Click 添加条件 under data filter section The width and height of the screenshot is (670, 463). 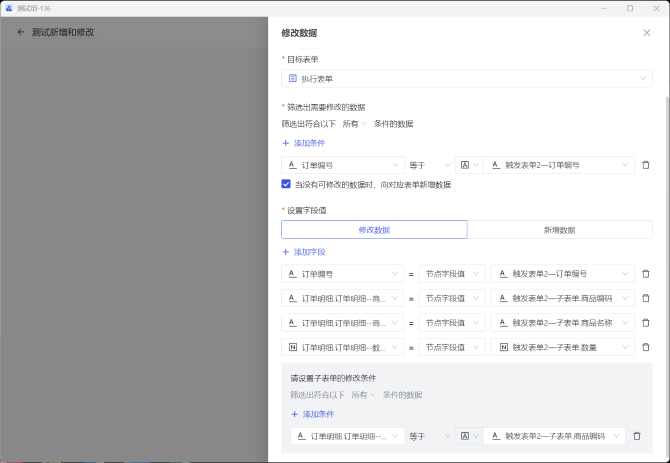(303, 144)
